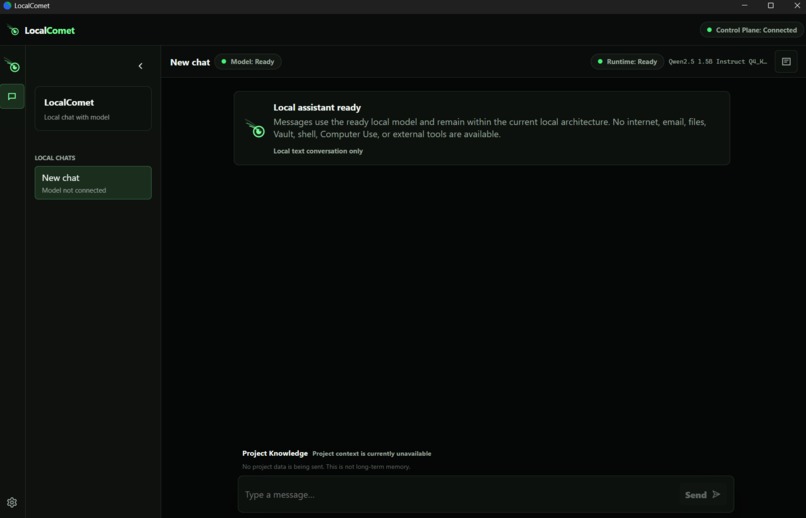Click the Local assistant ready heading

(x=317, y=107)
